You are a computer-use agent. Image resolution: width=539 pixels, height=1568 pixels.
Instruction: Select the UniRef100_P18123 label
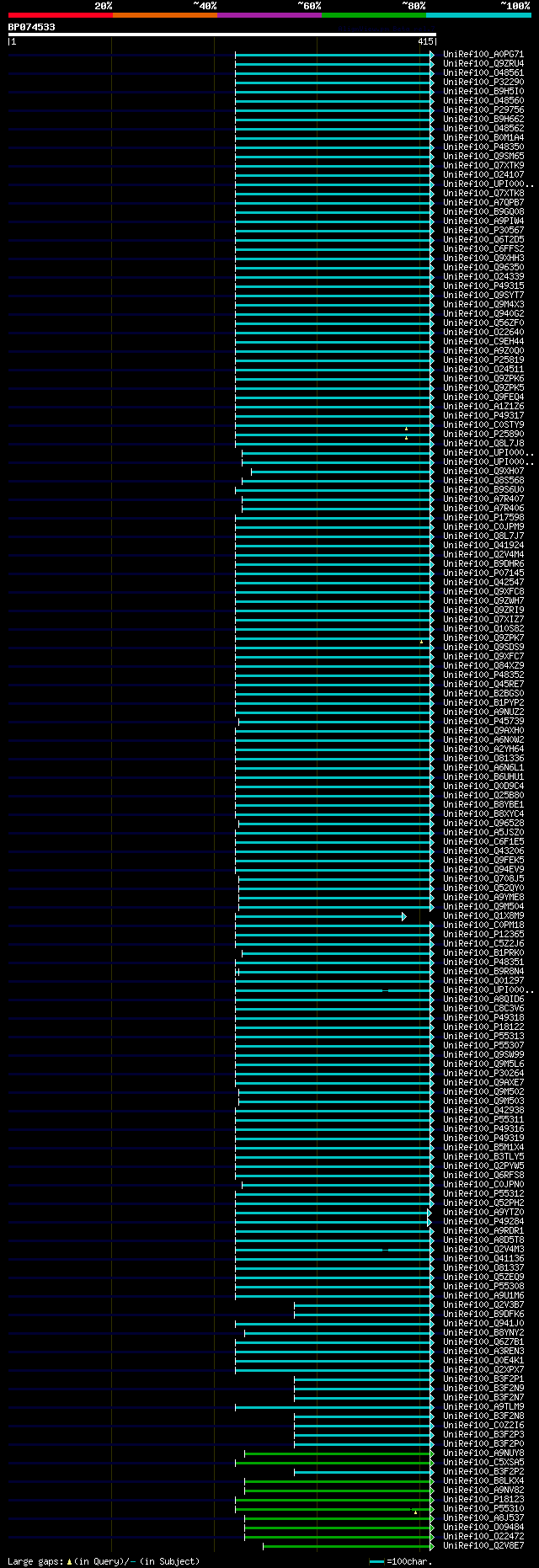point(483,1500)
